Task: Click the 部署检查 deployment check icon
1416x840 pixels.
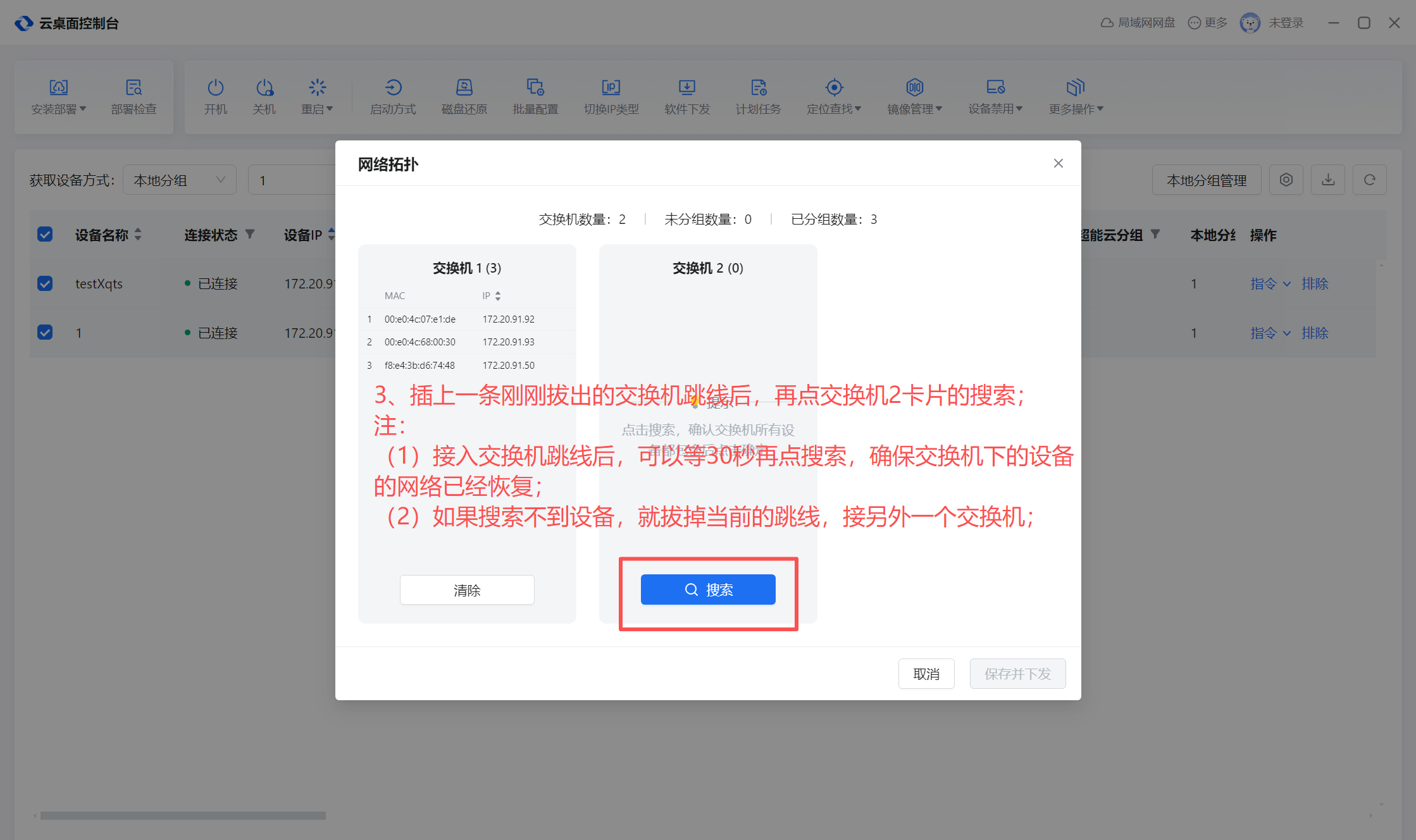Action: pyautogui.click(x=134, y=88)
